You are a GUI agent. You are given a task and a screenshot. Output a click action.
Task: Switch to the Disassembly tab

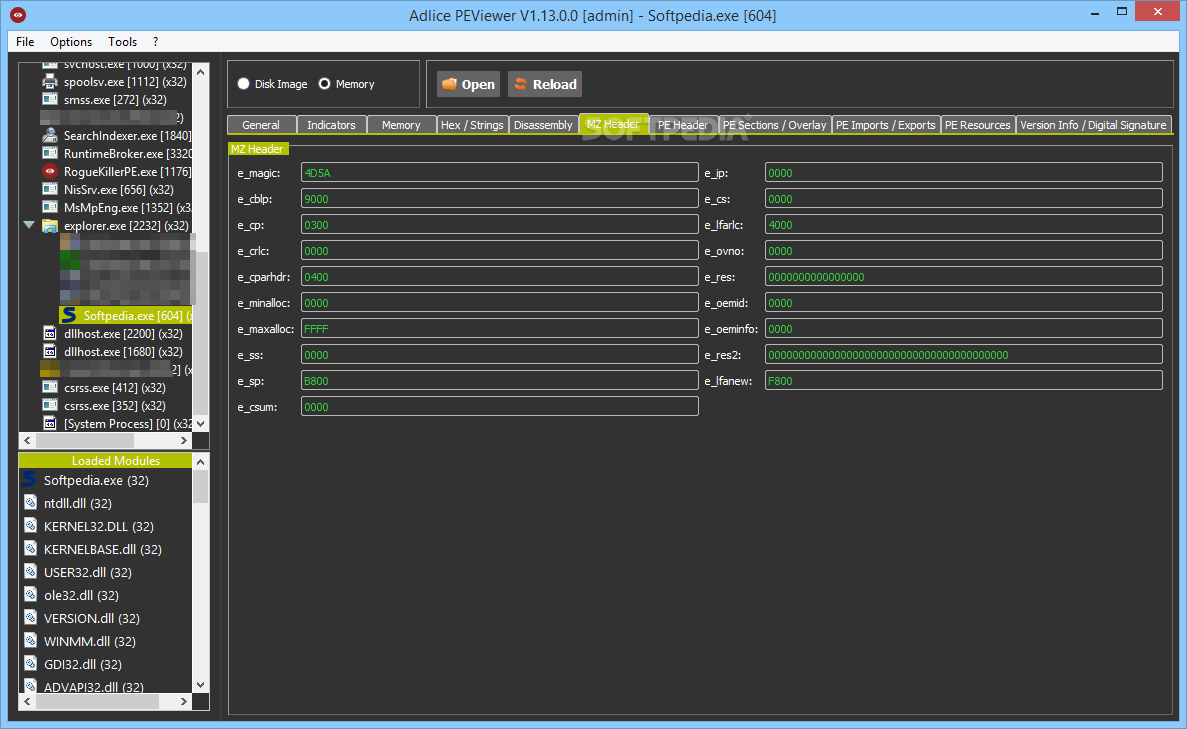pyautogui.click(x=543, y=125)
